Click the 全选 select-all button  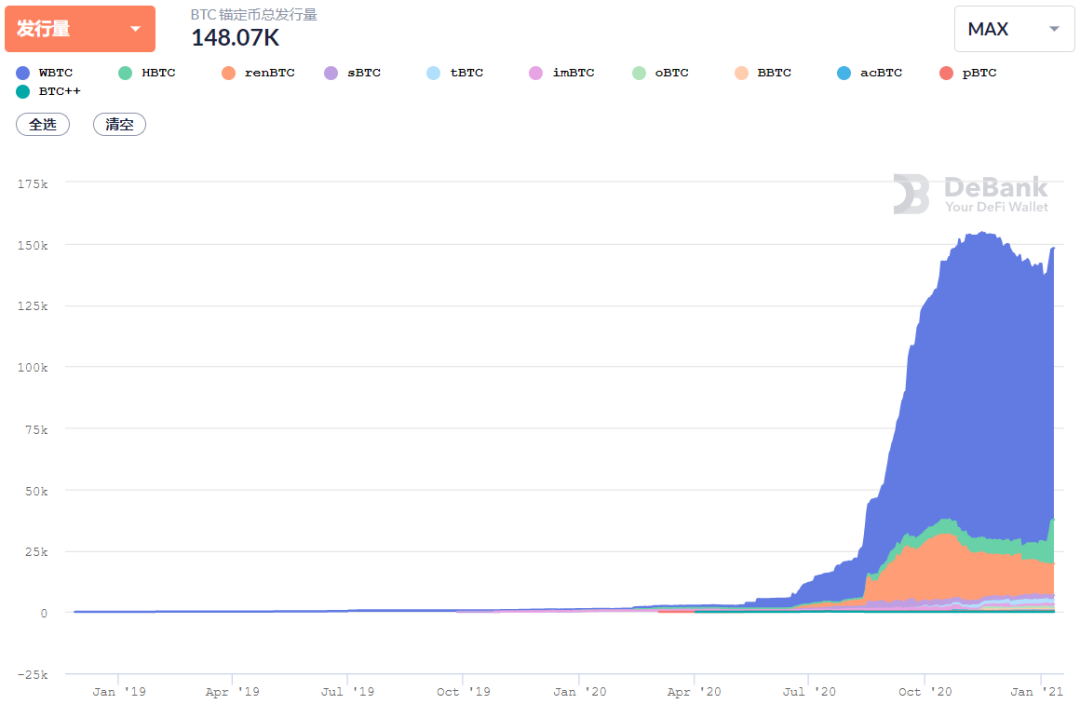pyautogui.click(x=43, y=125)
